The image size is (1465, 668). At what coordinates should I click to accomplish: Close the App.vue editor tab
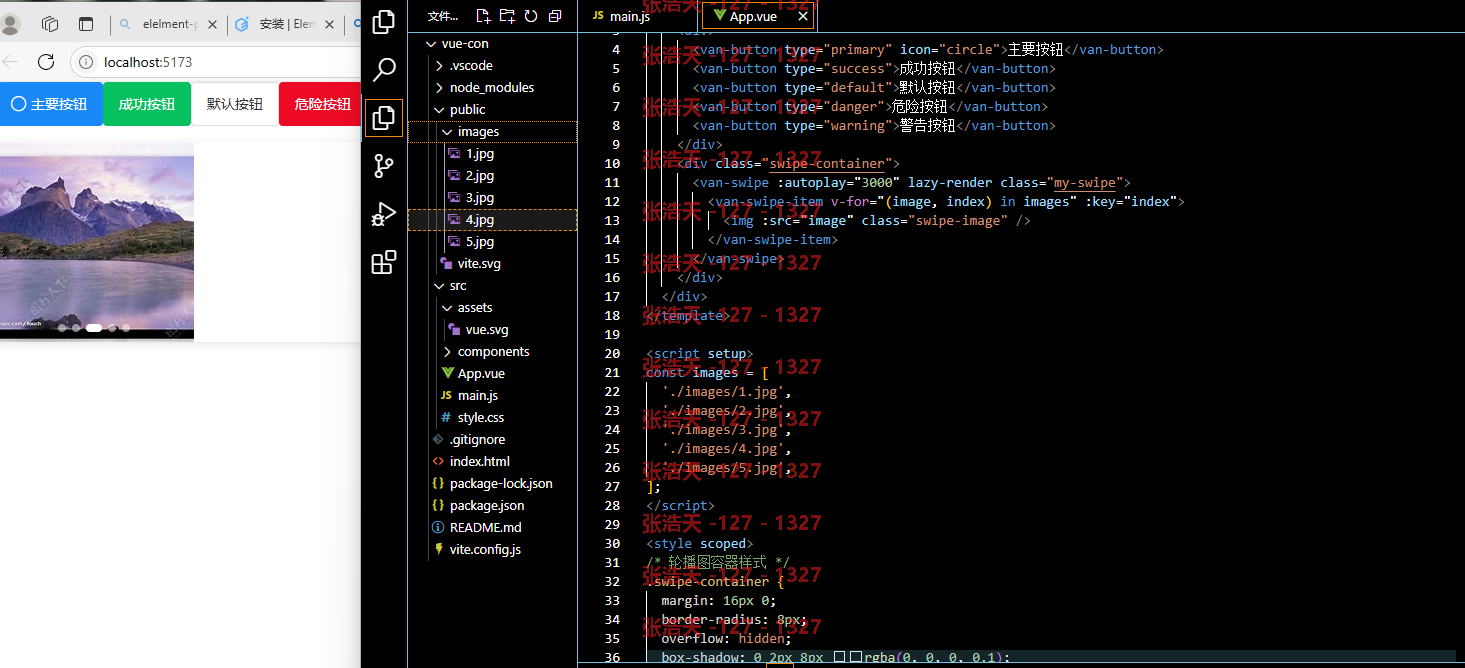(802, 16)
